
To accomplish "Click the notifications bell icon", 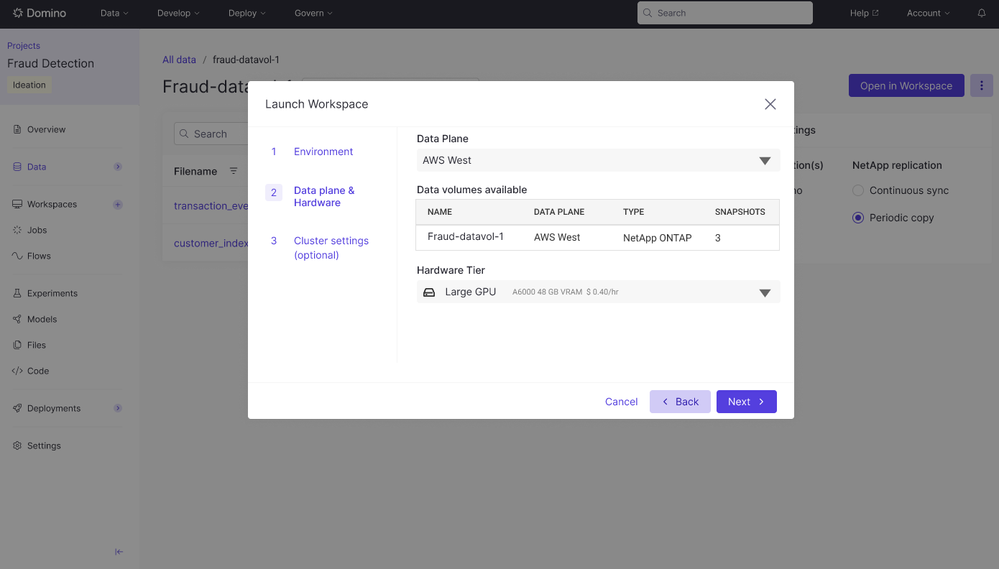I will [981, 13].
